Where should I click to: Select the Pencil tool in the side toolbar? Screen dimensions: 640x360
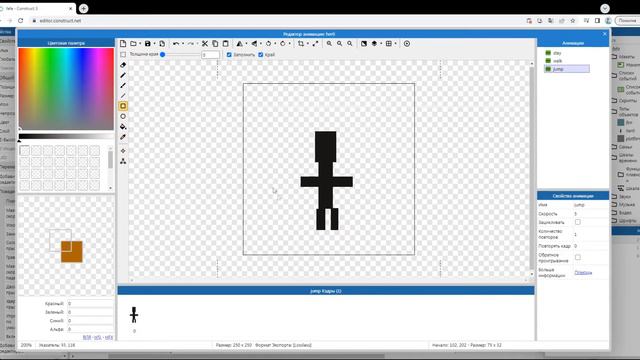[123, 75]
